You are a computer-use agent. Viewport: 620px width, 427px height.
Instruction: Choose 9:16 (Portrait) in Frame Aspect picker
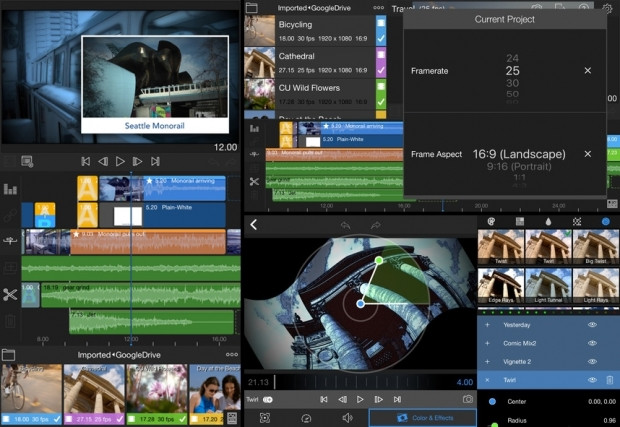pos(519,166)
